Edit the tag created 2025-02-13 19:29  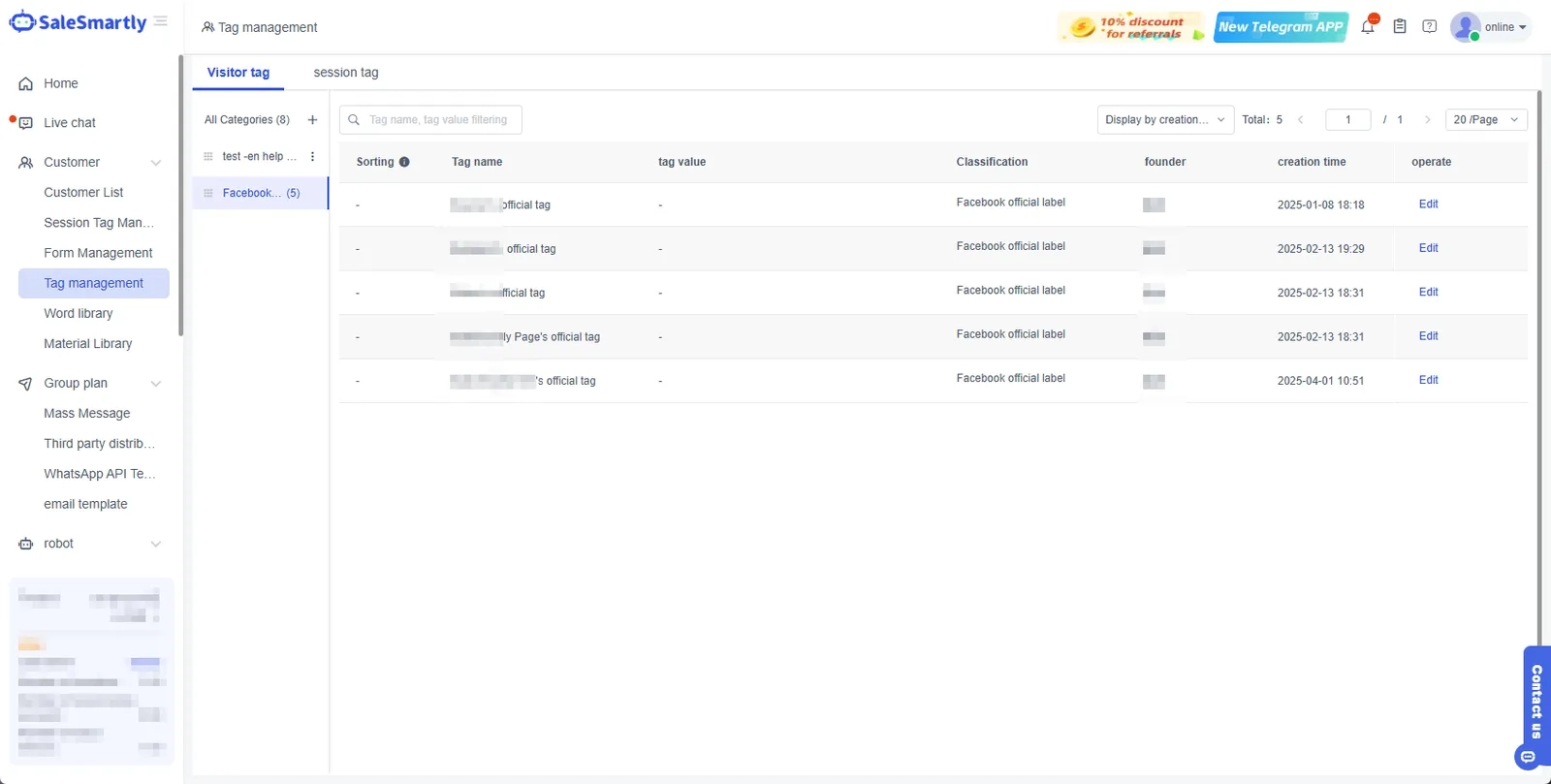[1428, 248]
